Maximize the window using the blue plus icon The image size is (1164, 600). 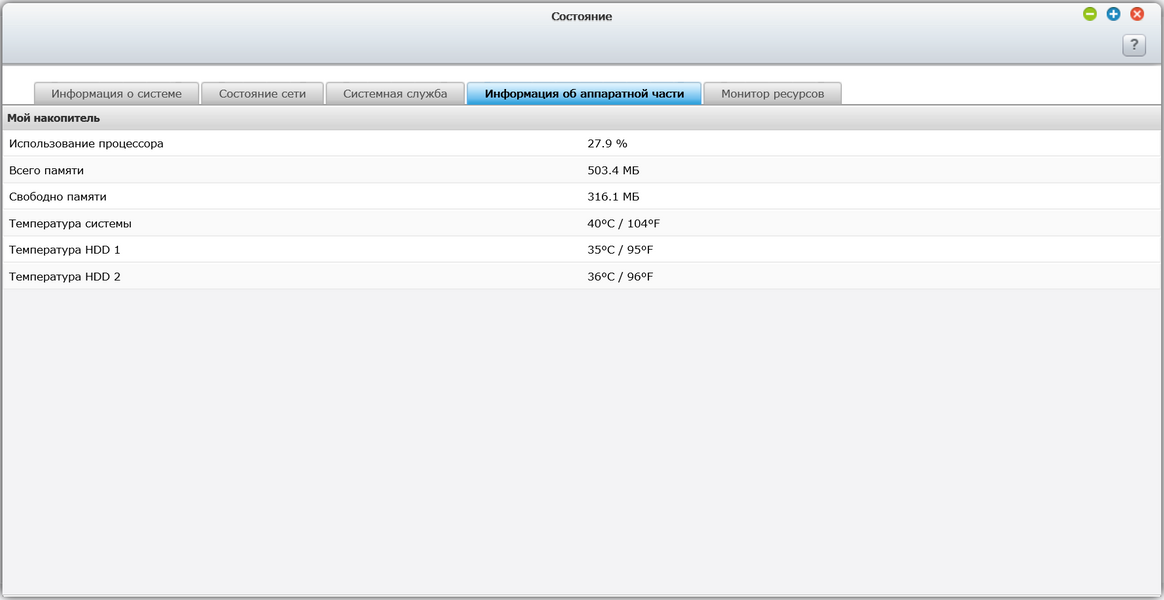(1113, 14)
